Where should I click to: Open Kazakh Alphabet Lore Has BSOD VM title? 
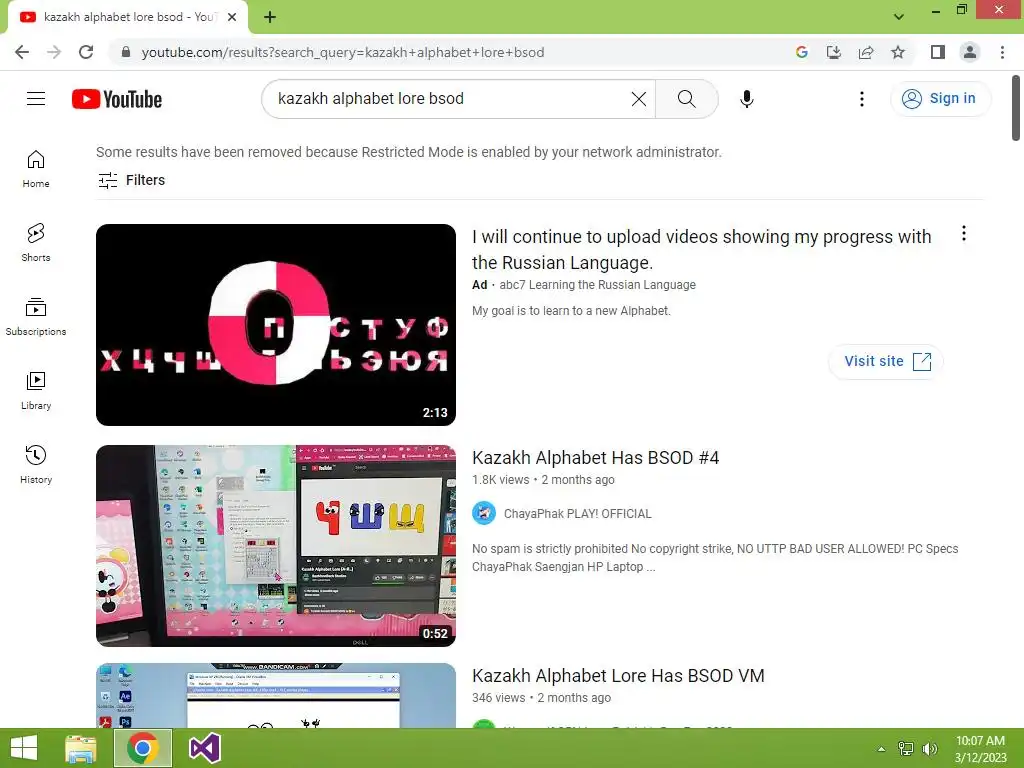click(x=618, y=676)
